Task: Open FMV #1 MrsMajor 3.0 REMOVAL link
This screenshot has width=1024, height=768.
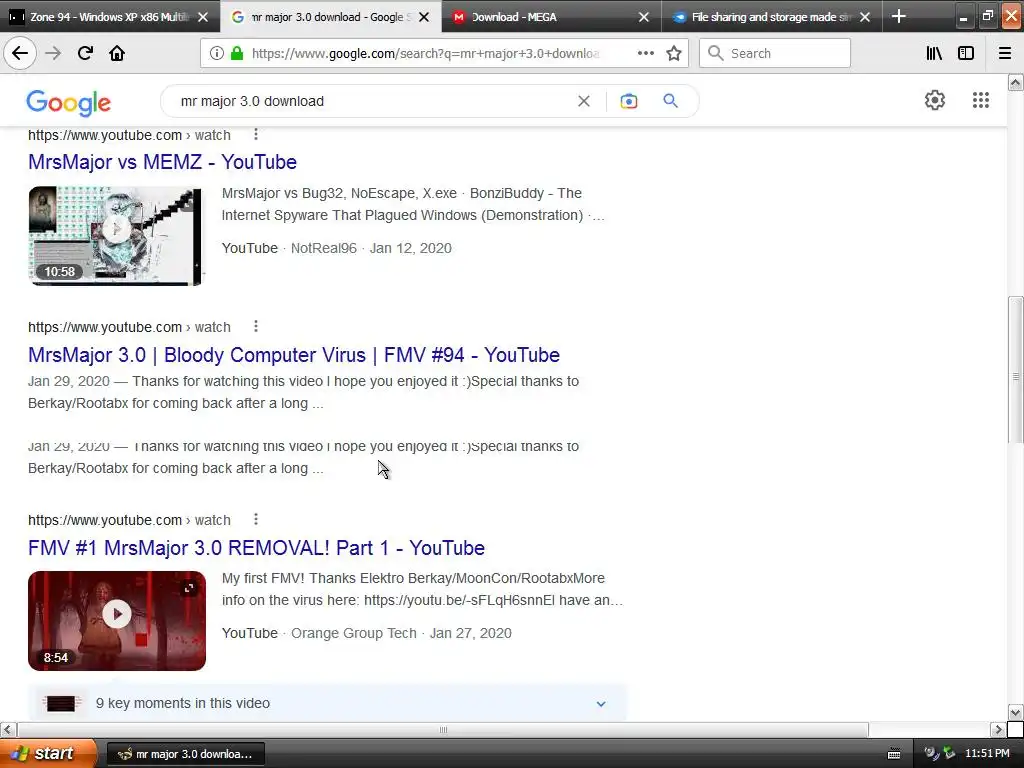Action: [x=256, y=548]
